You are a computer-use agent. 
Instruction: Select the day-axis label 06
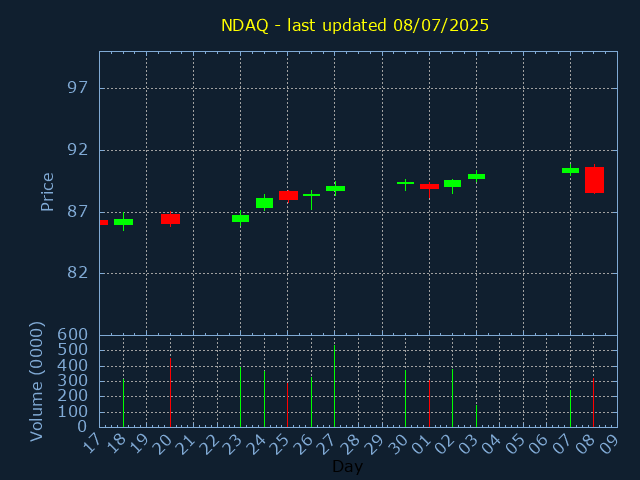coord(539,444)
